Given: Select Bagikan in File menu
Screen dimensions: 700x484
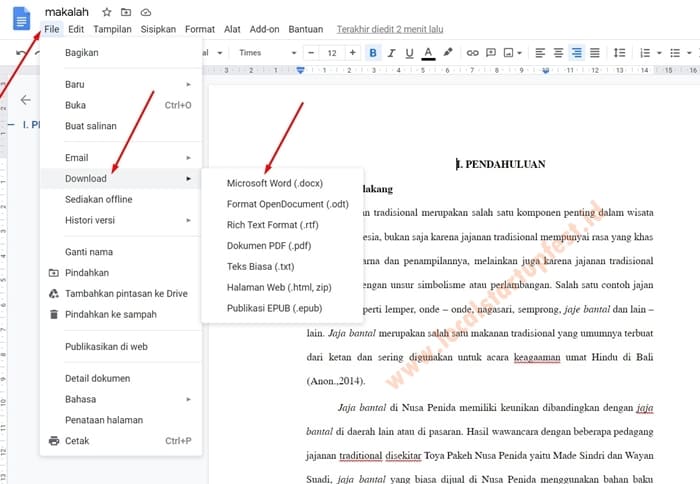Looking at the screenshot, I should [x=121, y=53].
